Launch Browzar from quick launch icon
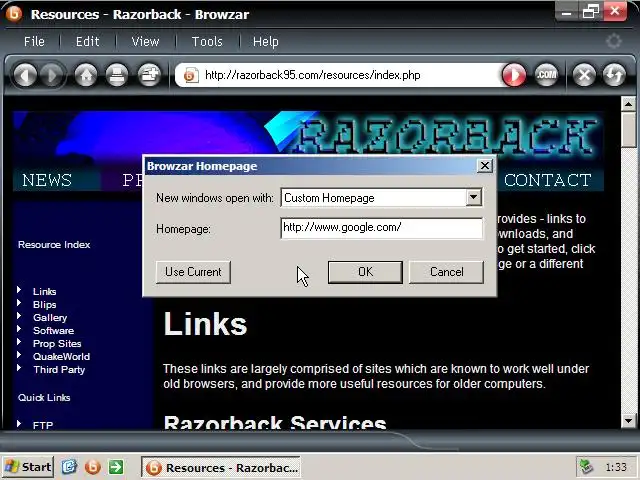Image resolution: width=640 pixels, height=480 pixels. [93, 467]
